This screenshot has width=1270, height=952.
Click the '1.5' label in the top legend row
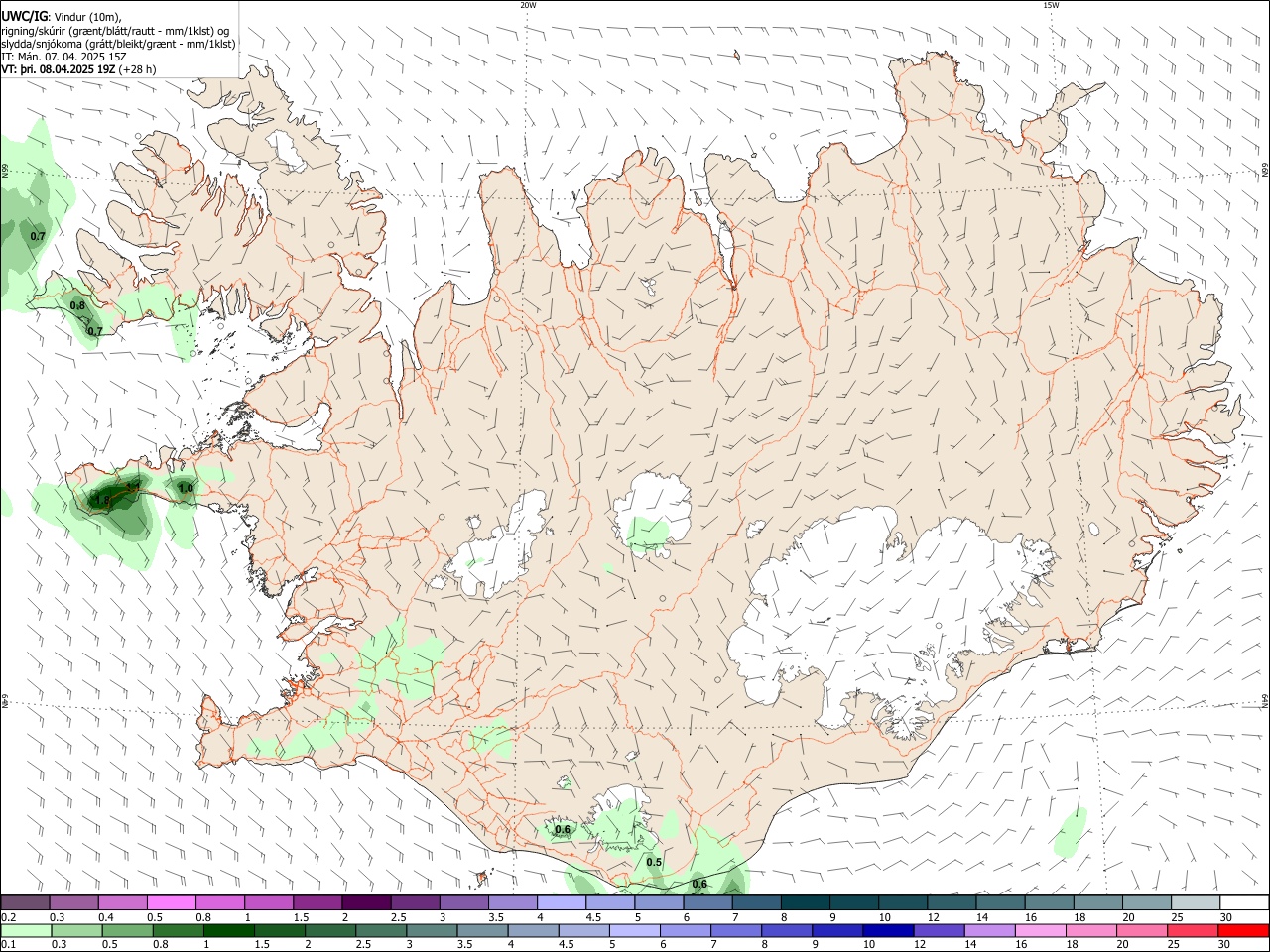[301, 917]
